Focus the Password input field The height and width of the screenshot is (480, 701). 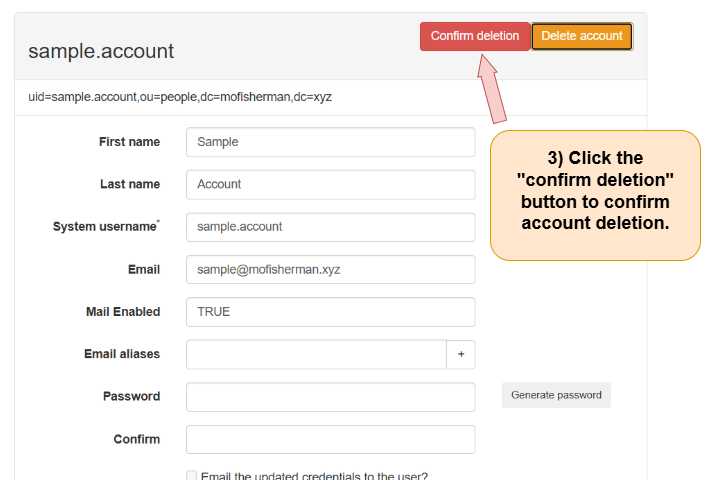330,397
